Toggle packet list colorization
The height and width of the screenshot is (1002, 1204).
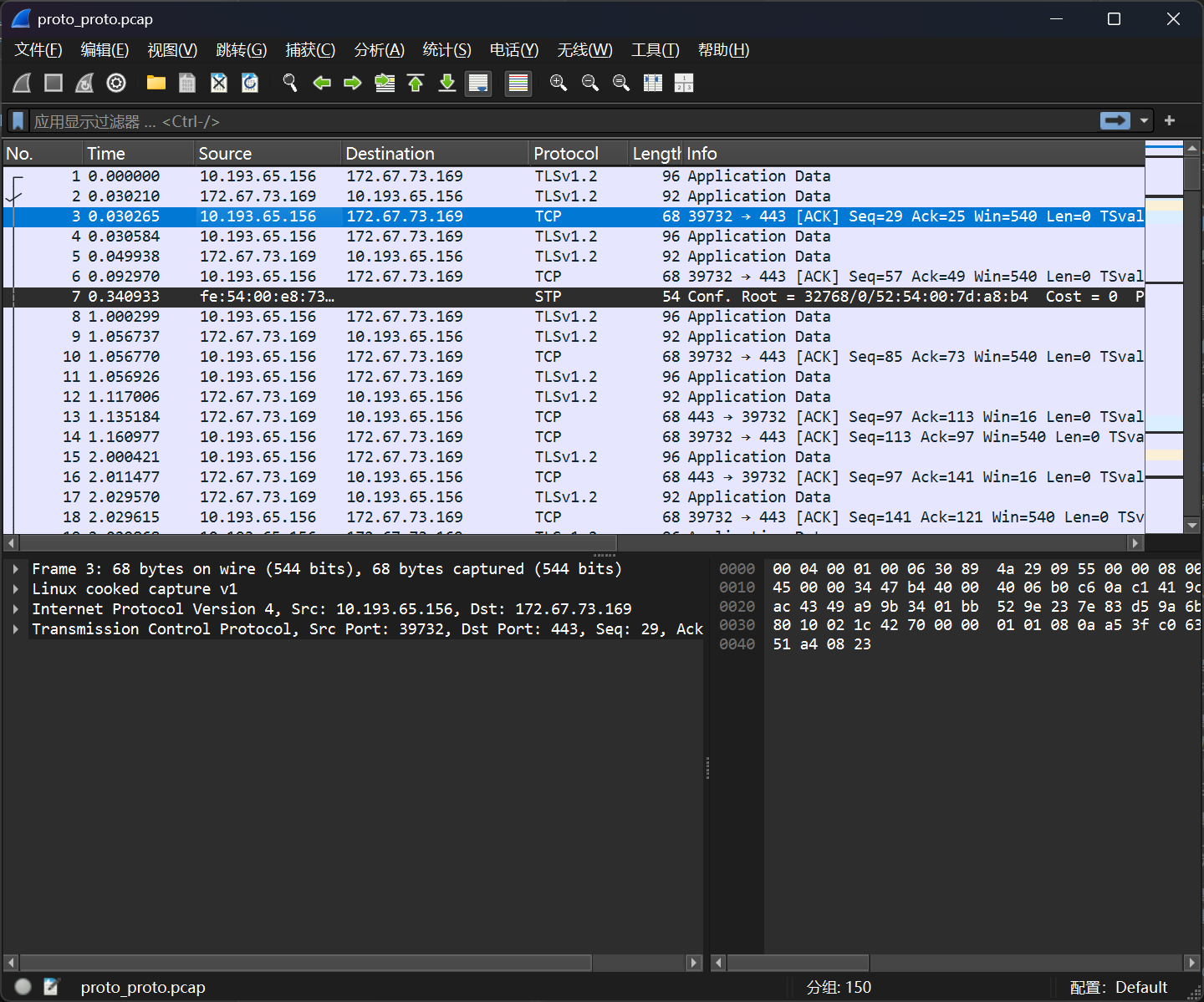(x=518, y=83)
